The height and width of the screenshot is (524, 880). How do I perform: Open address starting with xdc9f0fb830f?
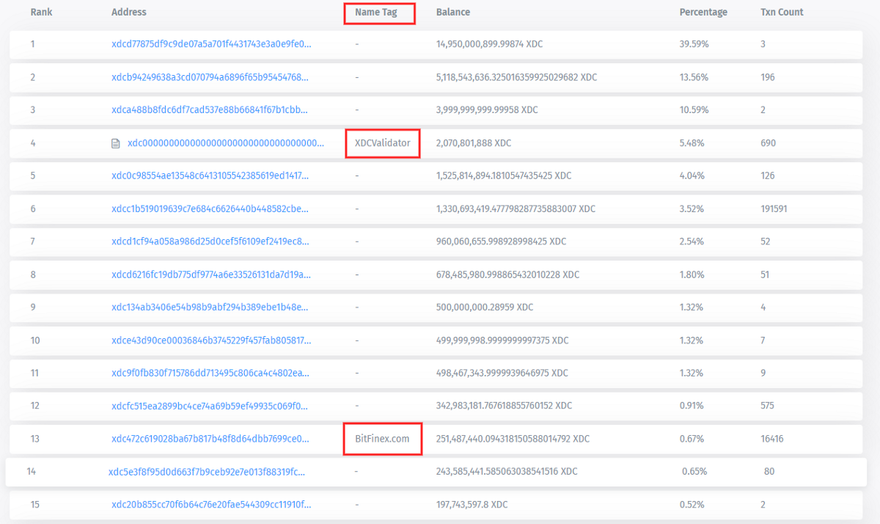pyautogui.click(x=210, y=373)
